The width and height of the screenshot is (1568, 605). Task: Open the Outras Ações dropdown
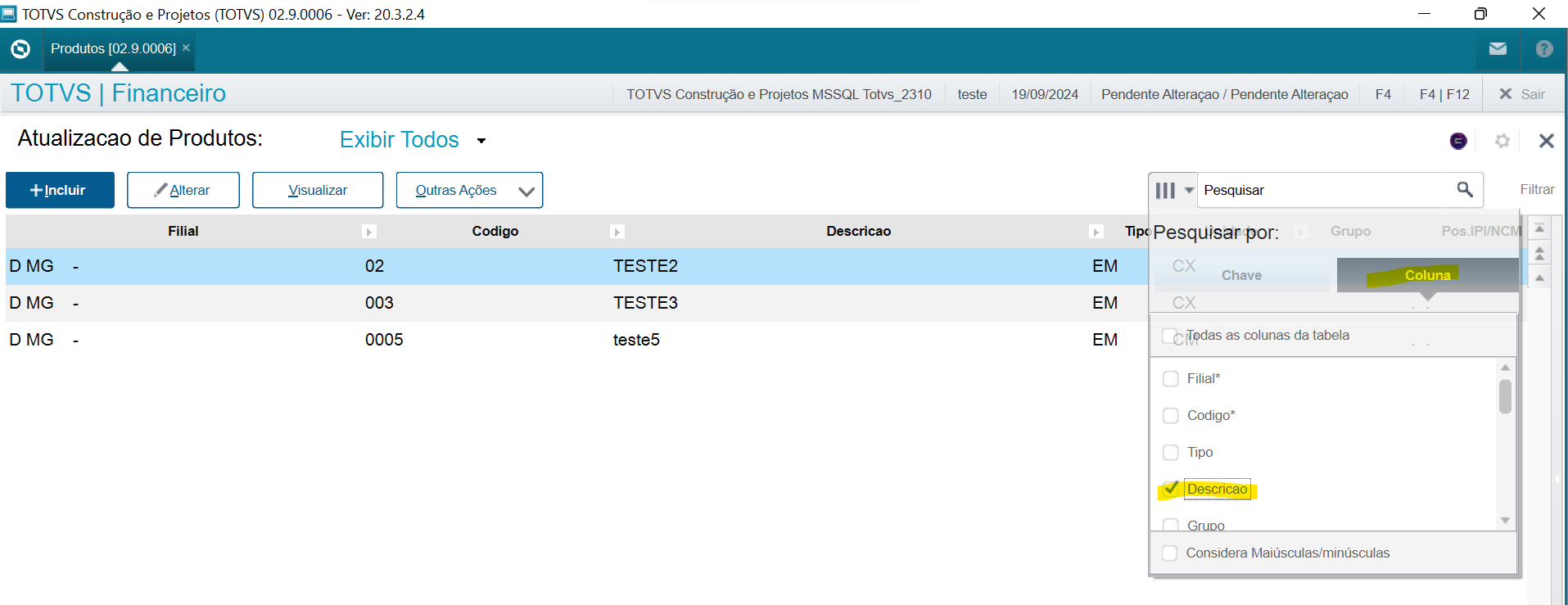click(469, 190)
